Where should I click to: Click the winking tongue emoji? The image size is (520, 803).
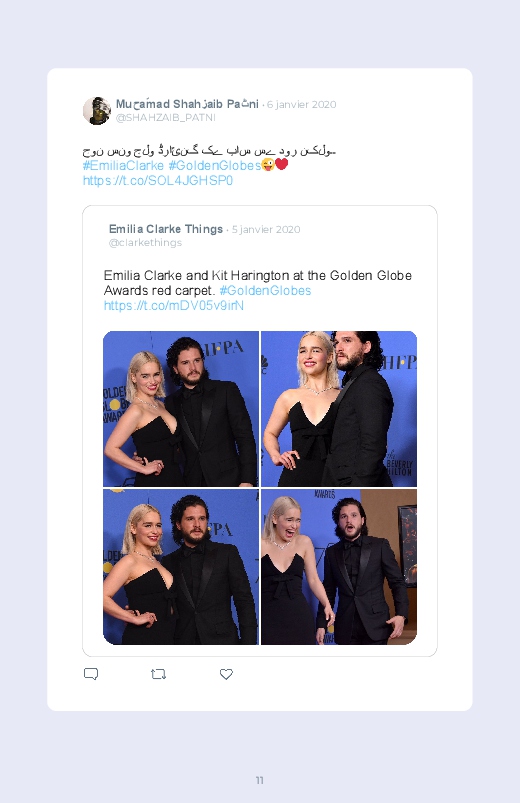click(267, 164)
